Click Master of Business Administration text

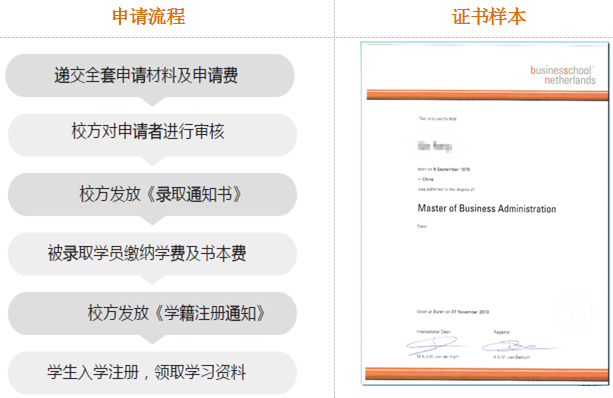coord(487,208)
